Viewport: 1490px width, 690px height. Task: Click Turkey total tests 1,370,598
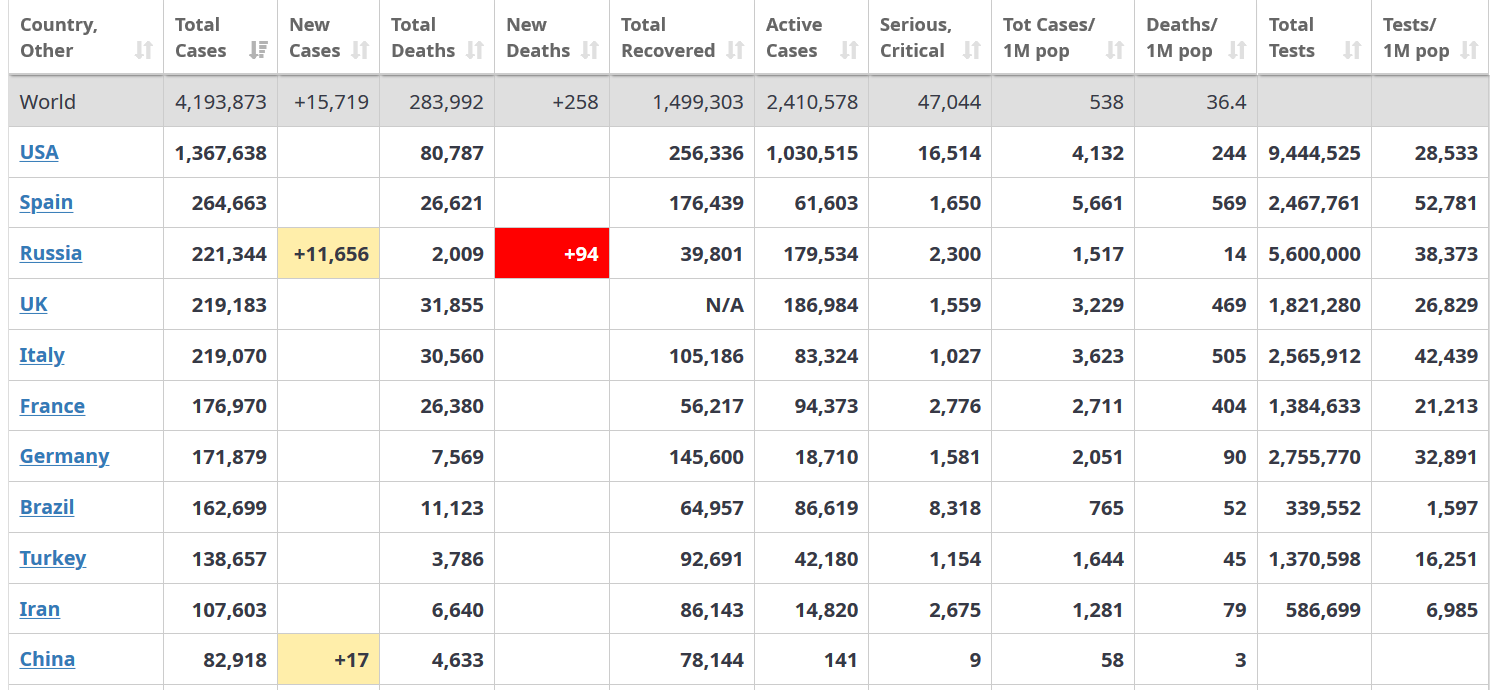(x=1314, y=559)
